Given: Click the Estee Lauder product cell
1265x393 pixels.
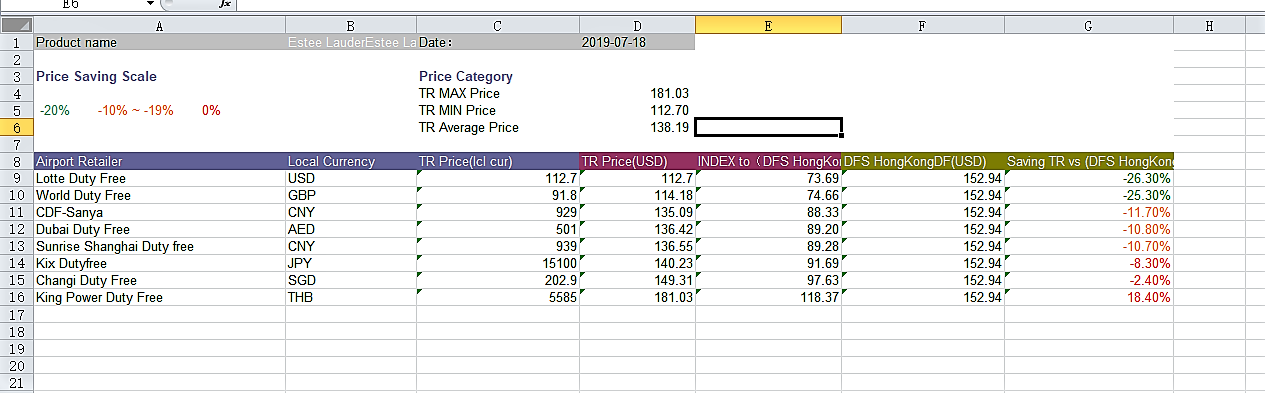Looking at the screenshot, I should click(x=350, y=43).
